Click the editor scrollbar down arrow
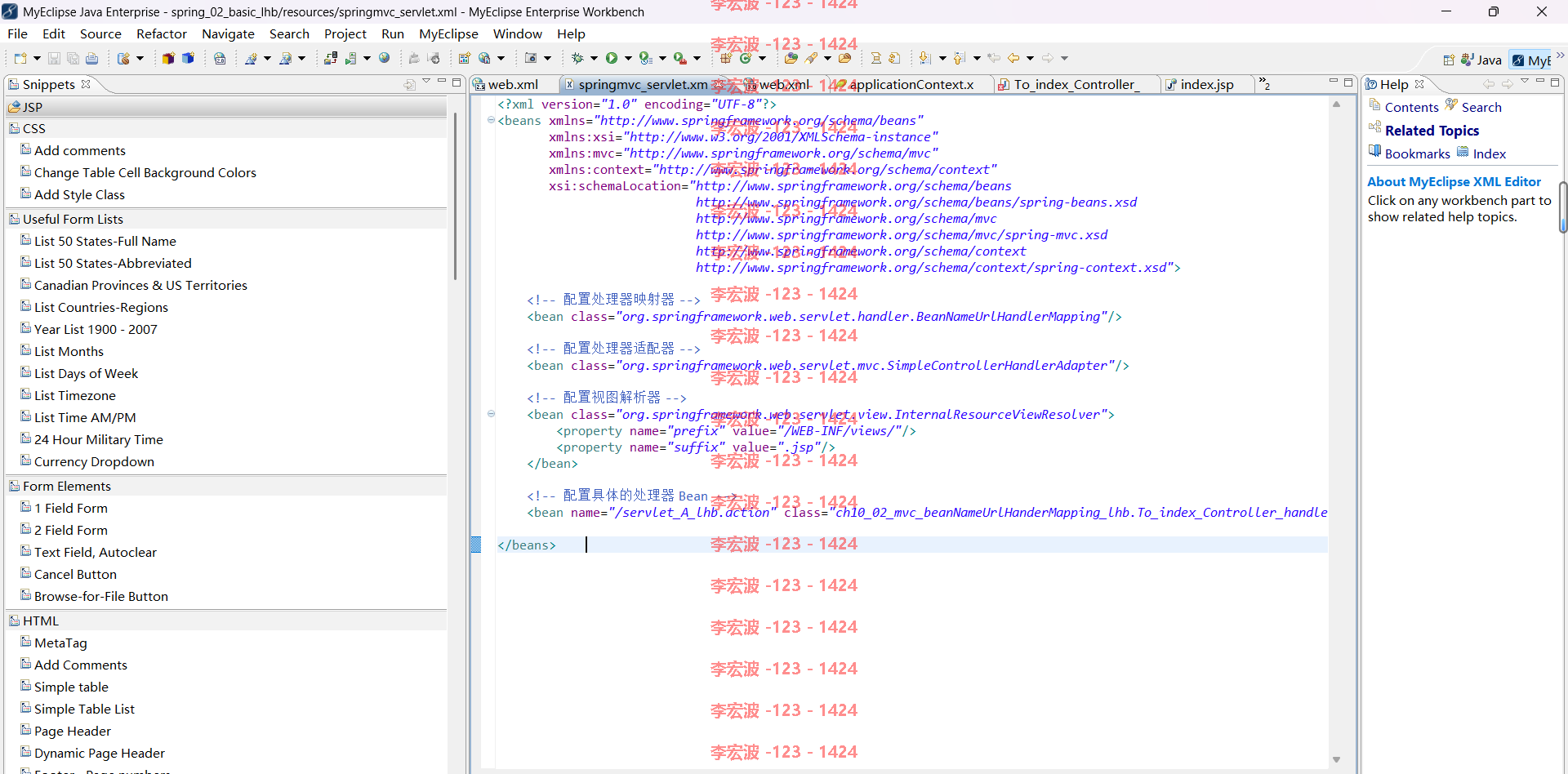 click(1336, 760)
